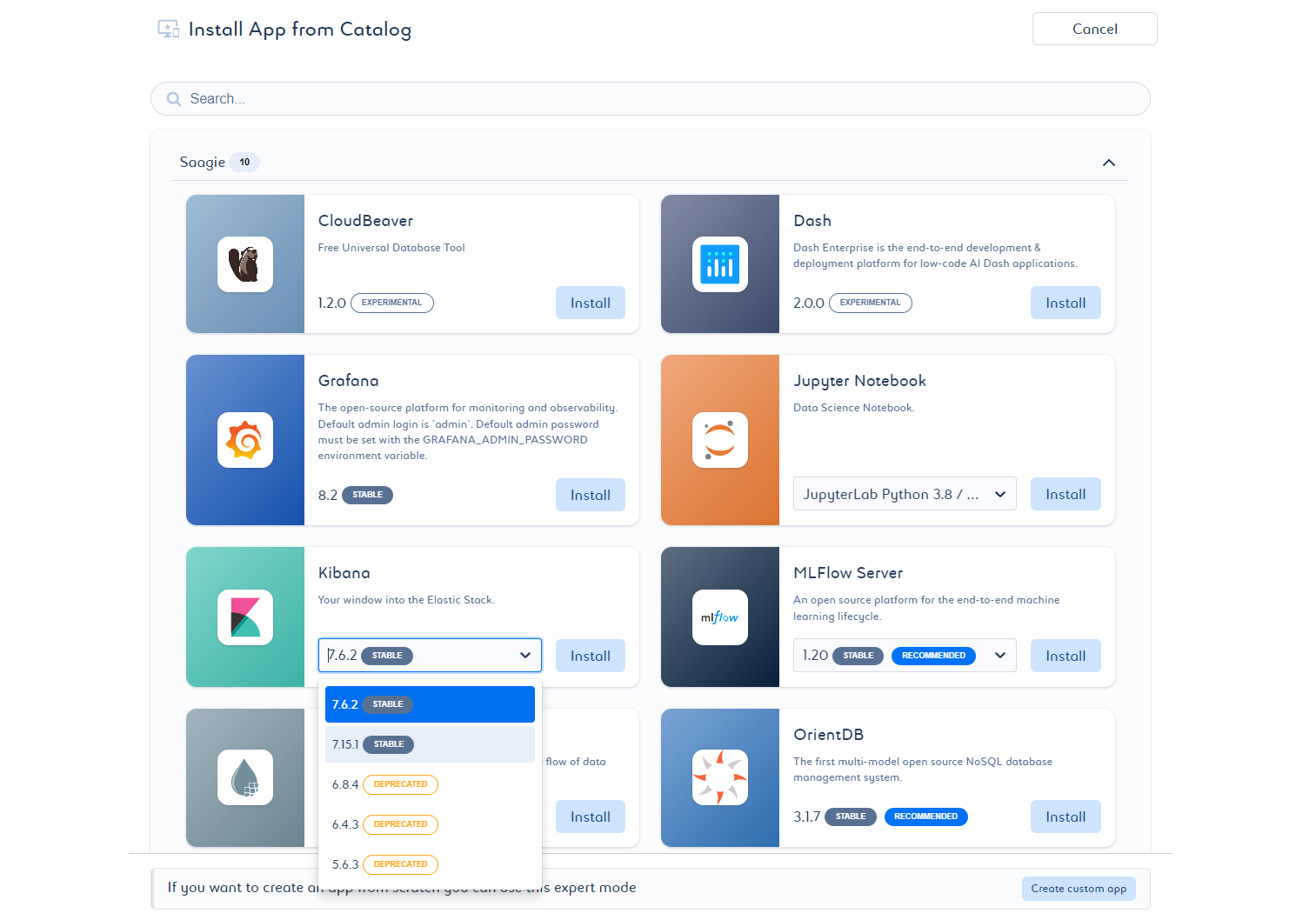Install the OrientDB app
This screenshot has width=1316, height=920.
pos(1065,817)
